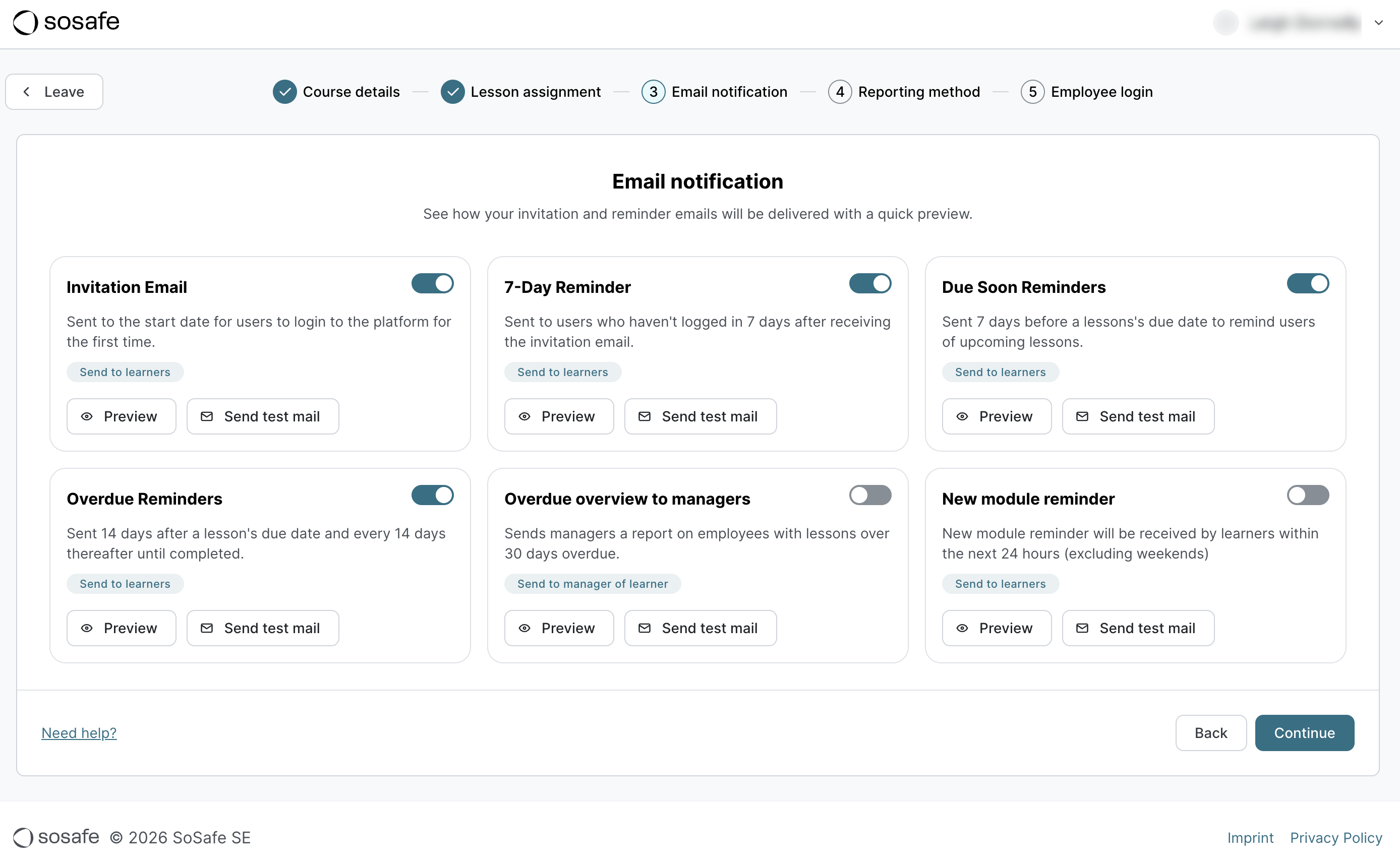This screenshot has width=1400, height=863.
Task: Enable Overdue overview to managers toggle
Action: [x=869, y=496]
